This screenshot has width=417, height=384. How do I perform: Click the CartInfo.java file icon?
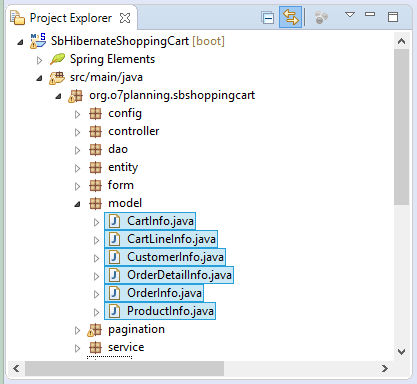click(114, 221)
